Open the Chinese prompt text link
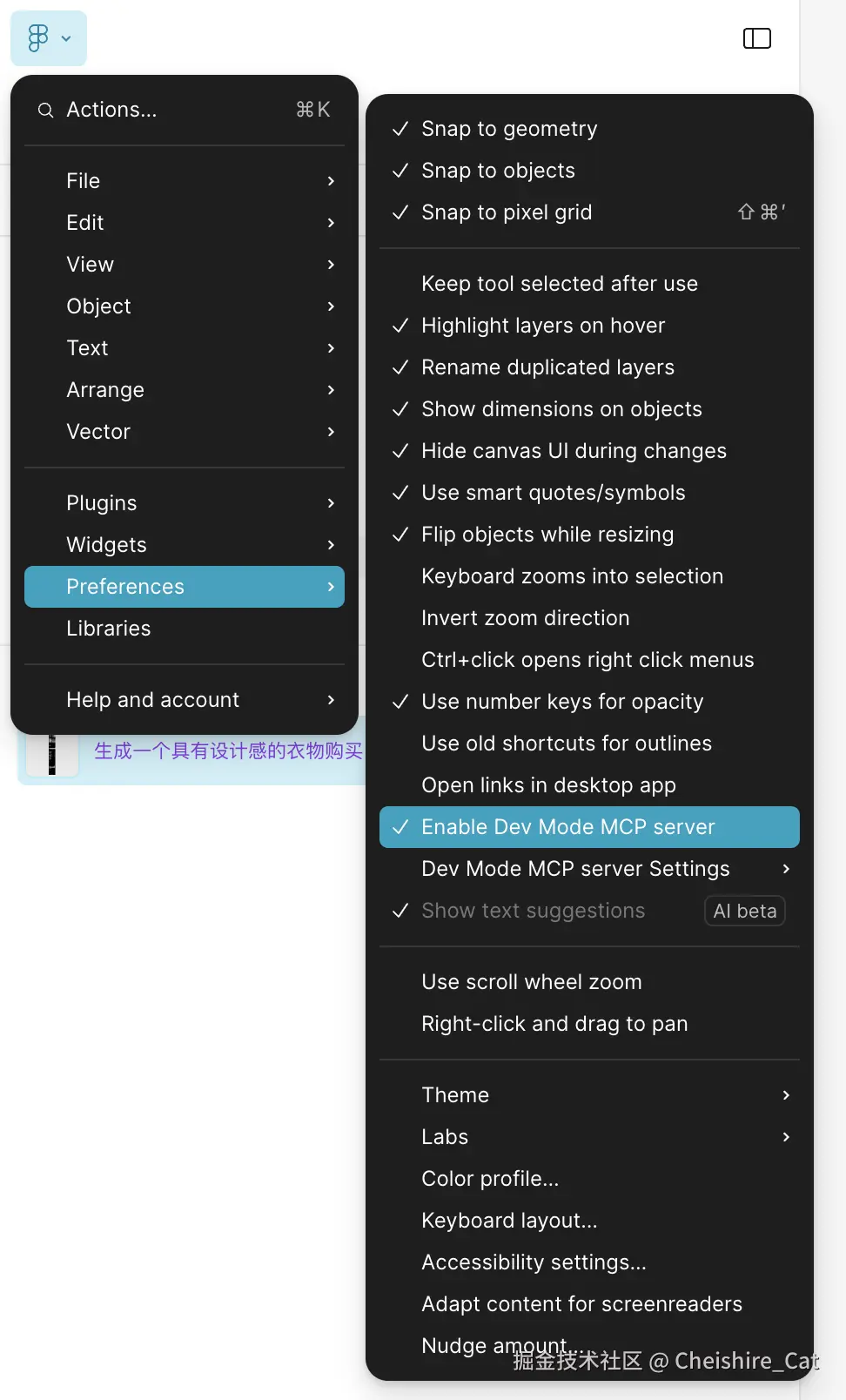 pyautogui.click(x=228, y=750)
